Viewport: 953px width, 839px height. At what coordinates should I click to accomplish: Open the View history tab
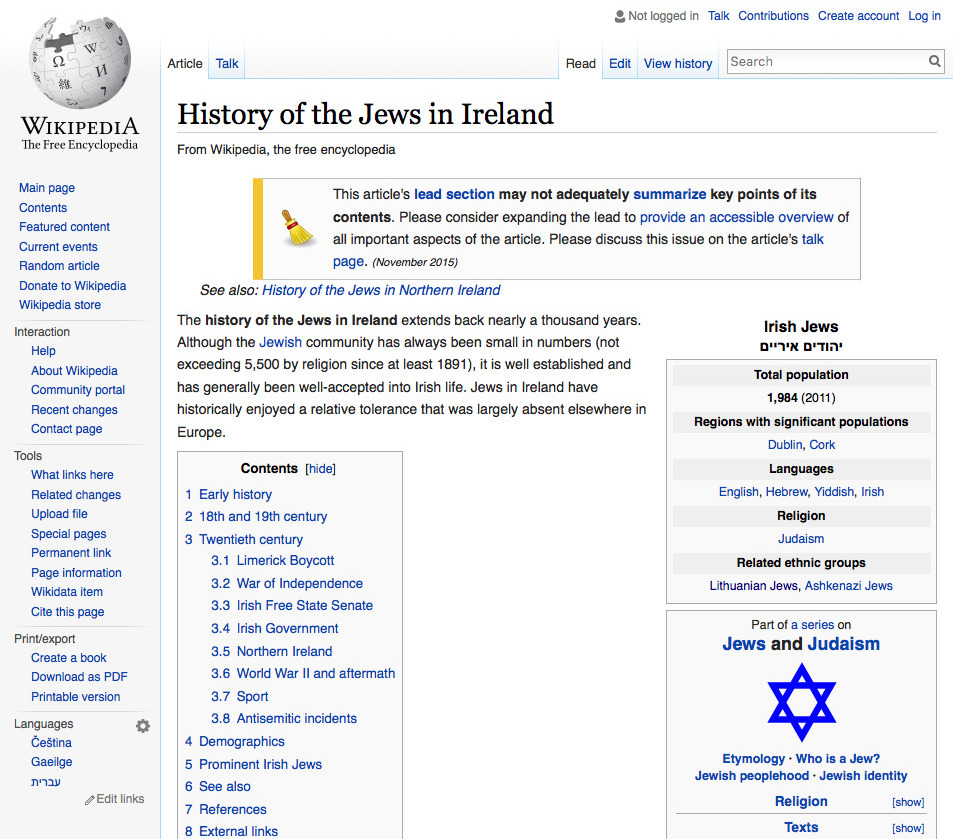pos(677,63)
